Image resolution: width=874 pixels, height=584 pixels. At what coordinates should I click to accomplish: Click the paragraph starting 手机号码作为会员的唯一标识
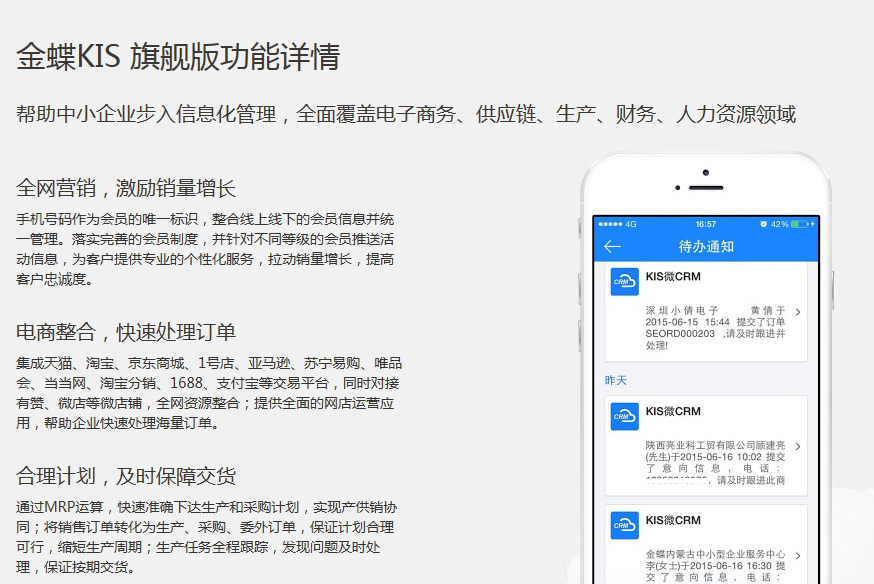tap(205, 249)
